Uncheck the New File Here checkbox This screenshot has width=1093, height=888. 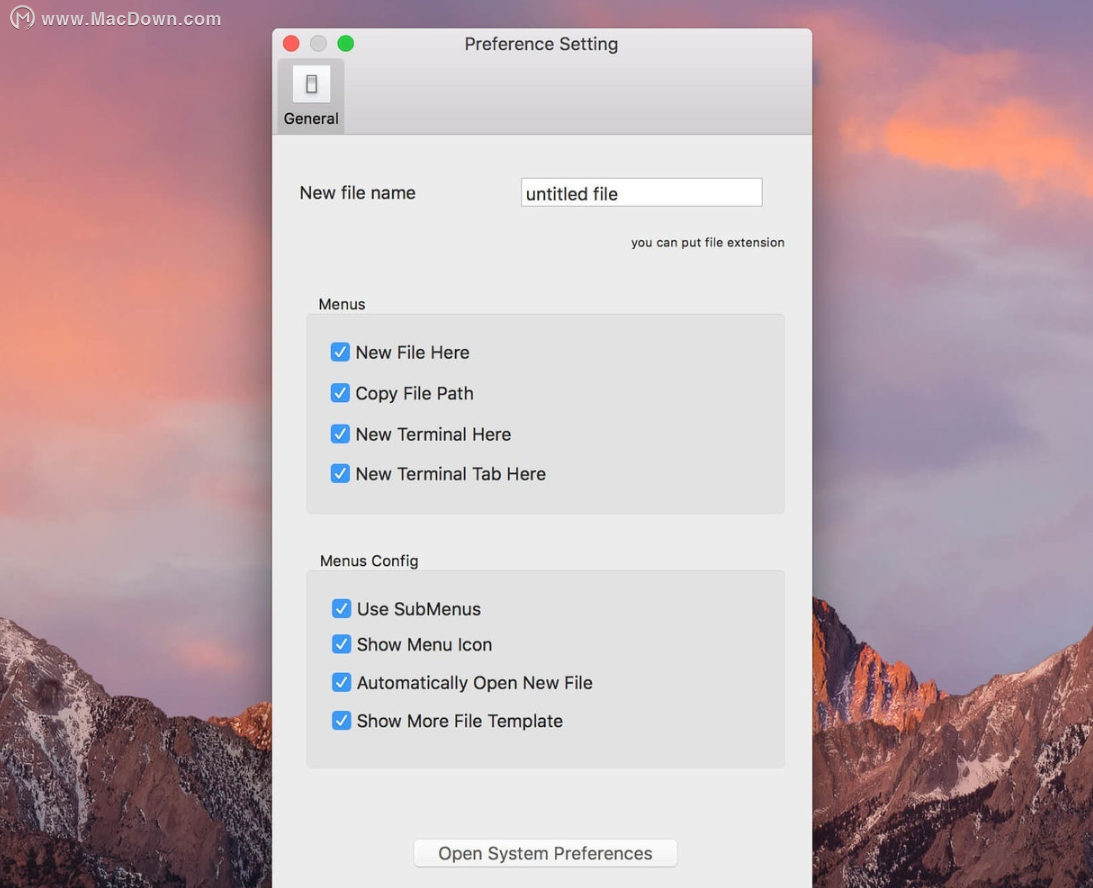tap(340, 352)
